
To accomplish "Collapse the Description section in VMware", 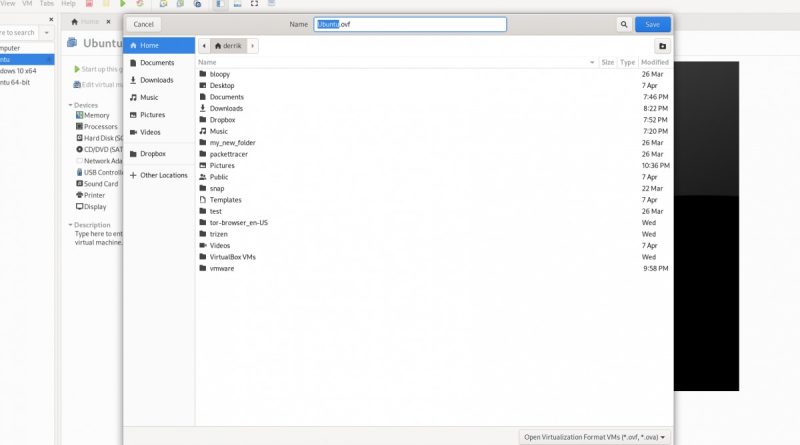I will pyautogui.click(x=70, y=225).
